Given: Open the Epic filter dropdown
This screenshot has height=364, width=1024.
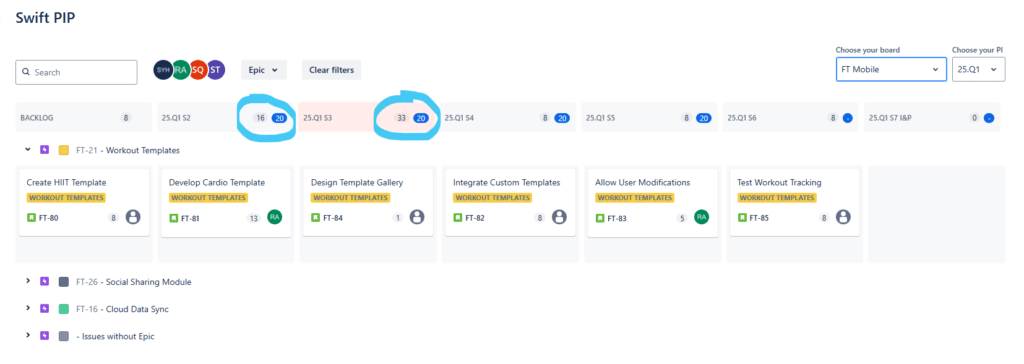Looking at the screenshot, I should click(264, 70).
